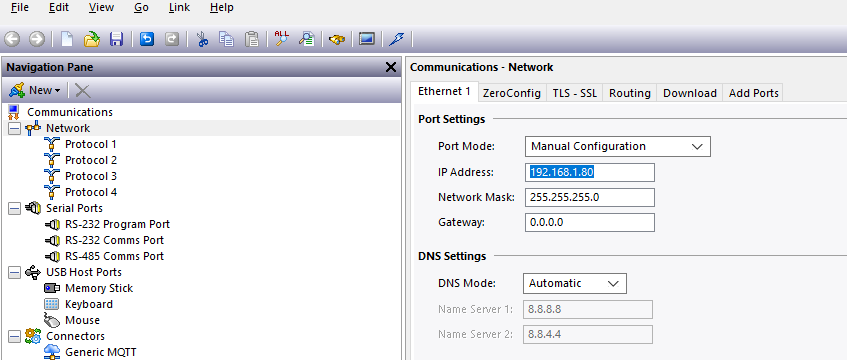Click the New item icon in Navigation Pane

tap(17, 90)
